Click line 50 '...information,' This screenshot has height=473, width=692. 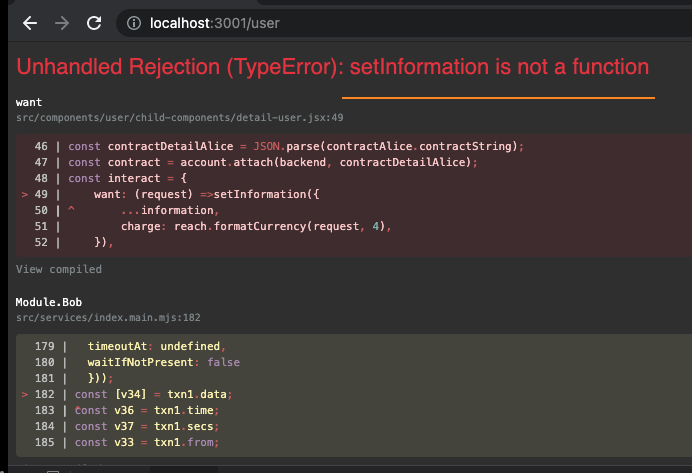[x=127, y=210]
